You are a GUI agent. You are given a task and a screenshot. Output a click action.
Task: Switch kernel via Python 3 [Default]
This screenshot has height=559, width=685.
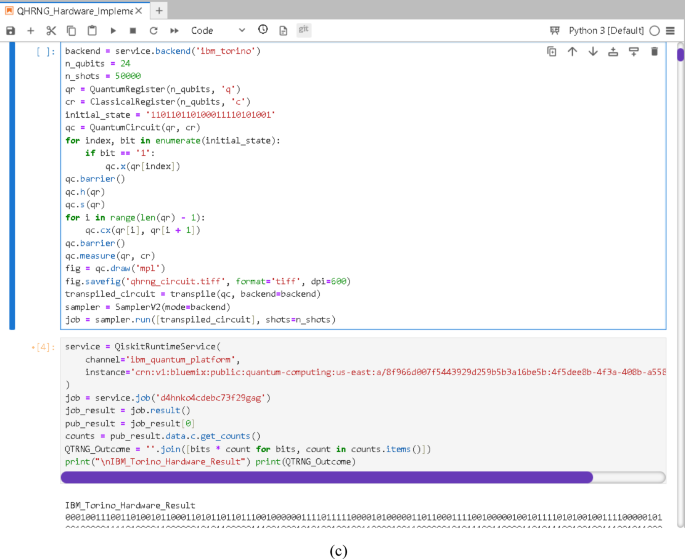point(607,31)
